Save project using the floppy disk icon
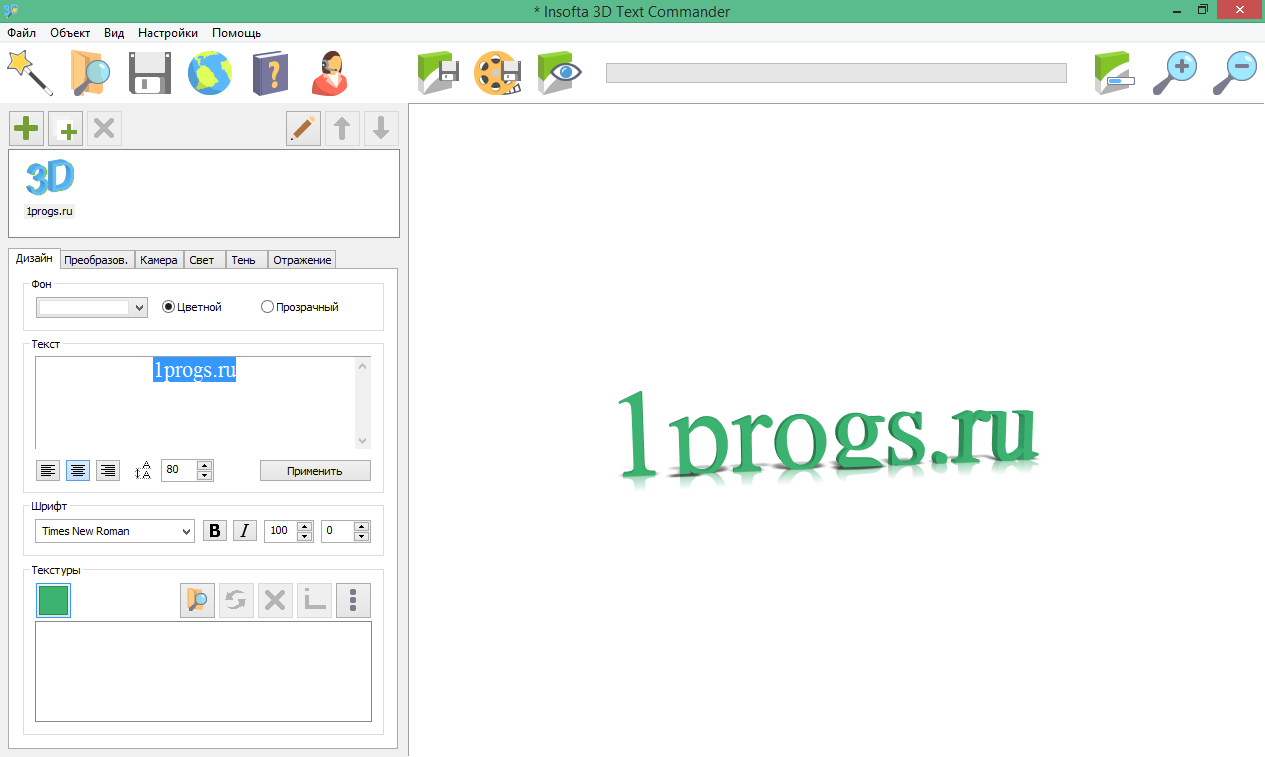 coord(150,73)
